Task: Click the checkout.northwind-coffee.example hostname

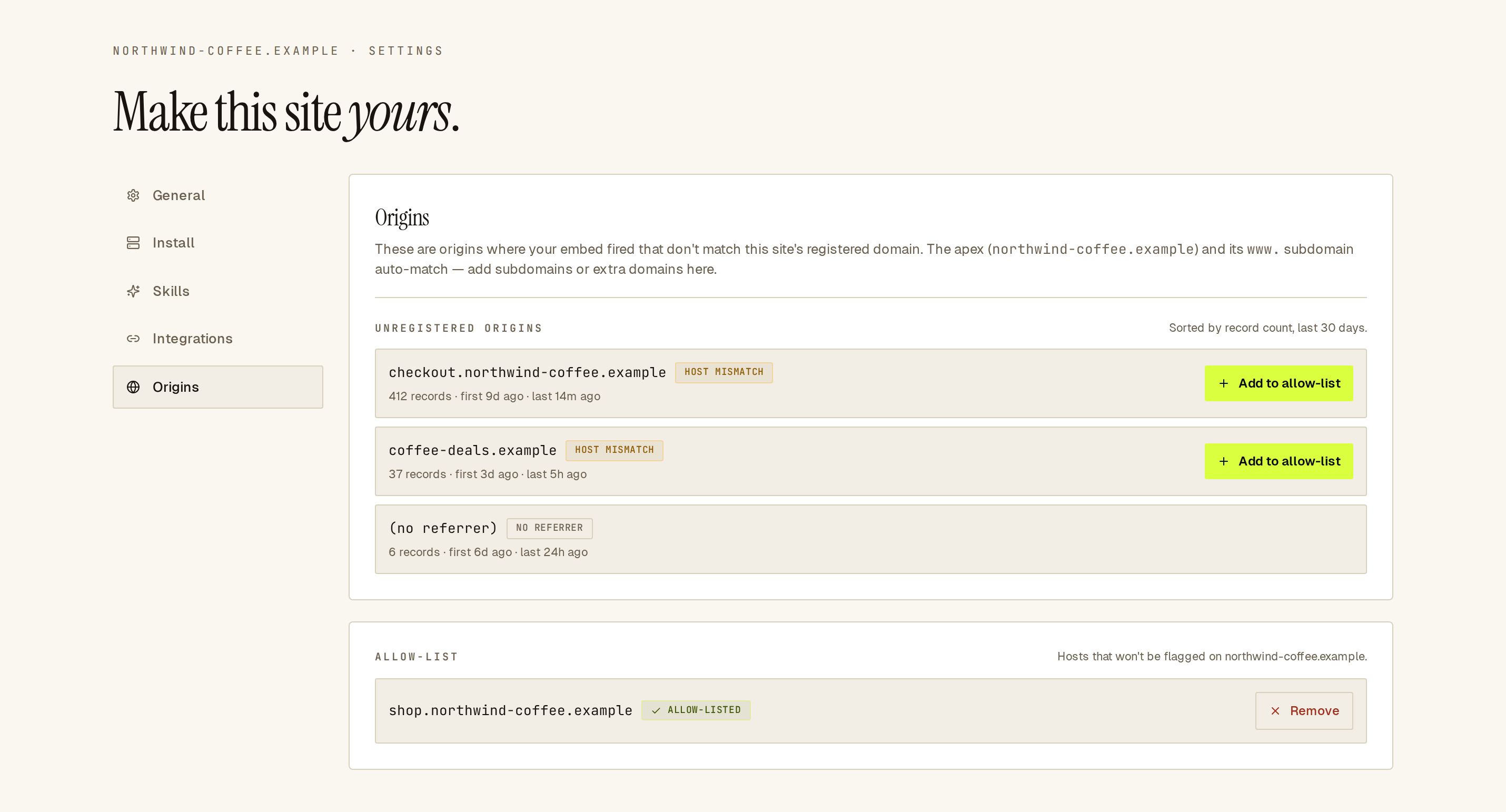Action: coord(527,372)
